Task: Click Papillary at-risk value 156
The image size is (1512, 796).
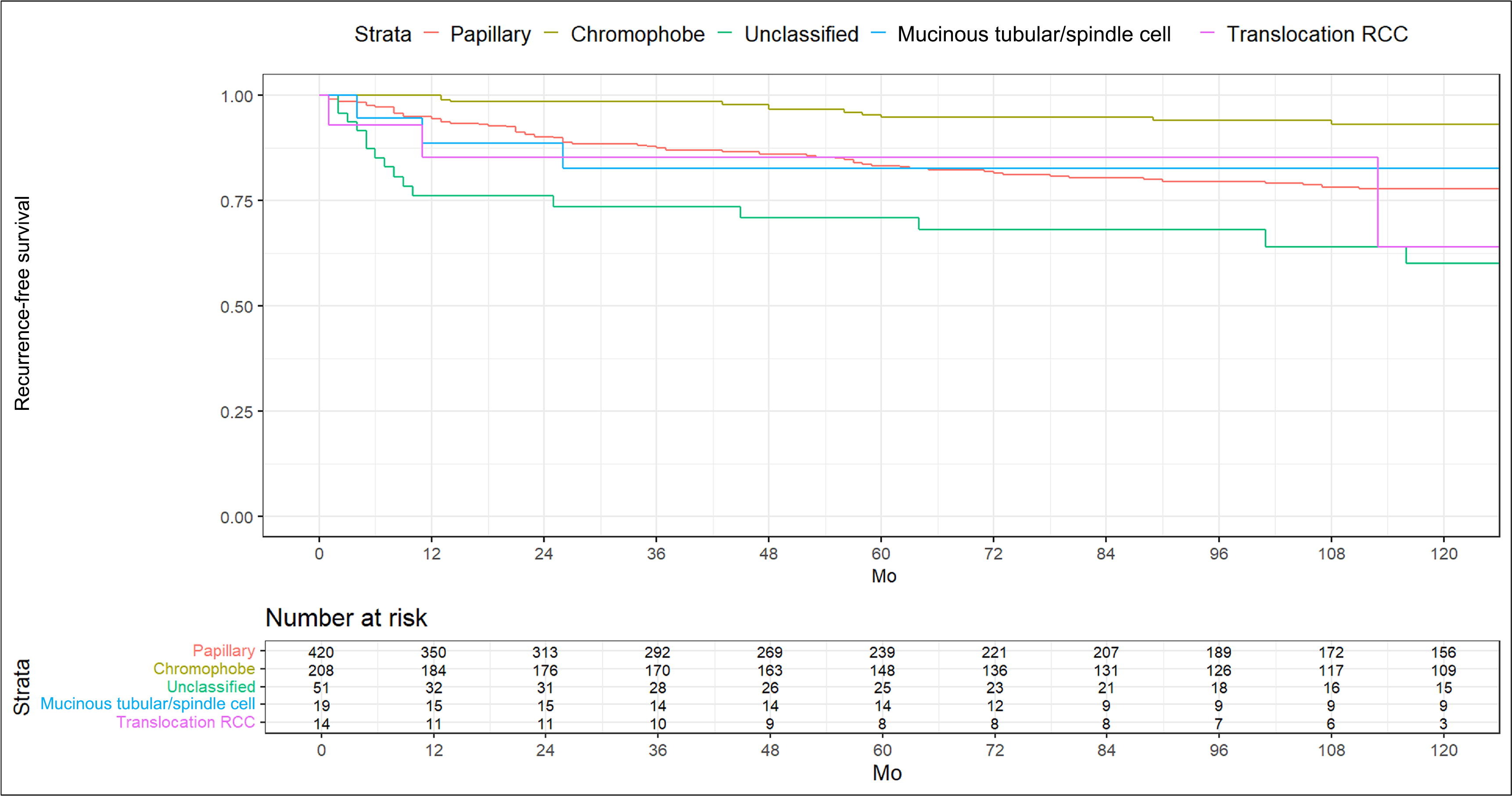Action: pos(1444,652)
